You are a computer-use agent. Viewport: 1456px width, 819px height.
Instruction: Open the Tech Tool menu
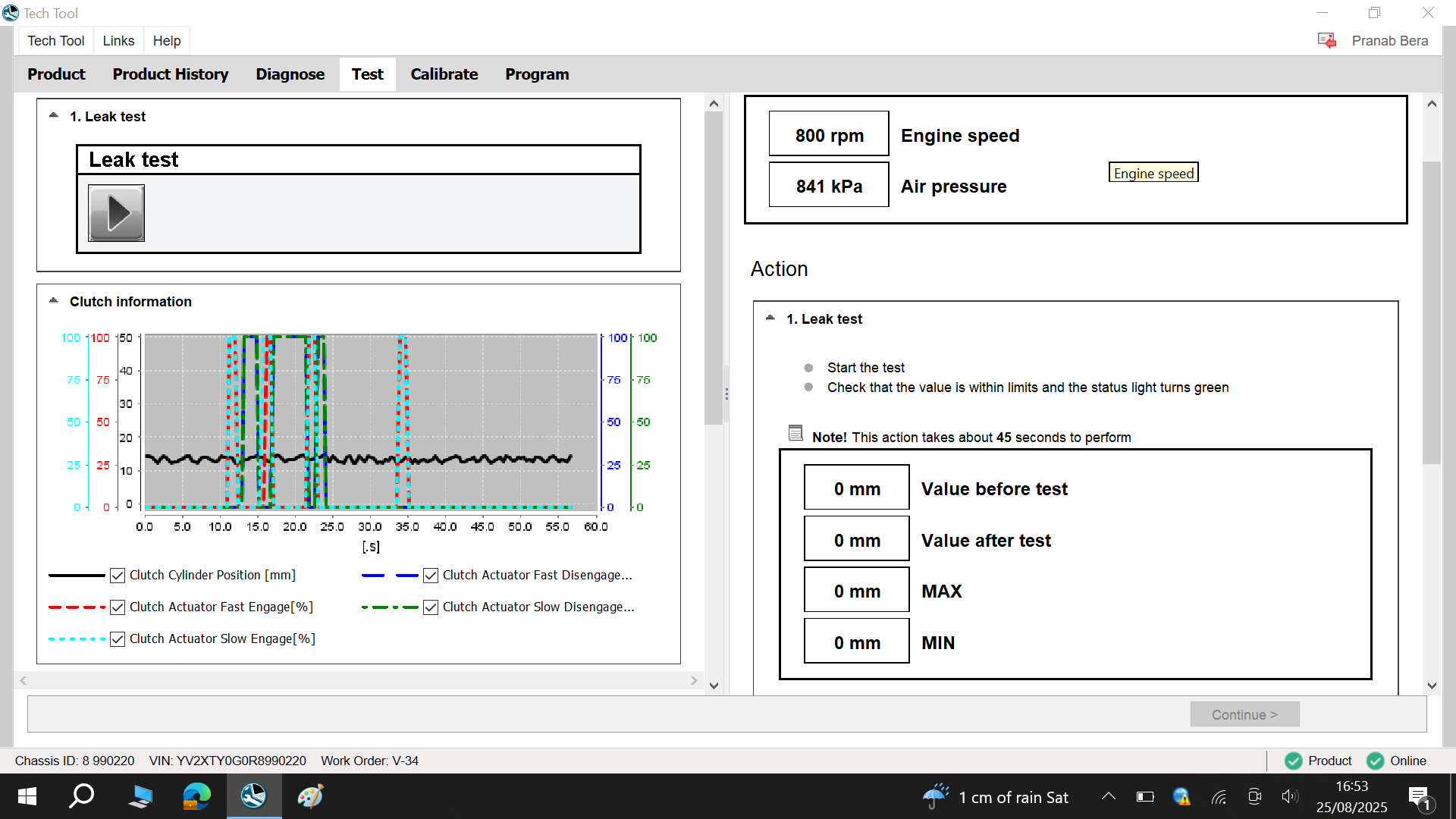pos(56,41)
